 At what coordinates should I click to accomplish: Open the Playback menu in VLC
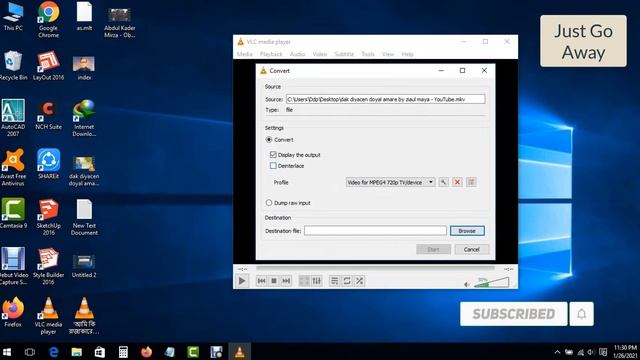coord(271,54)
